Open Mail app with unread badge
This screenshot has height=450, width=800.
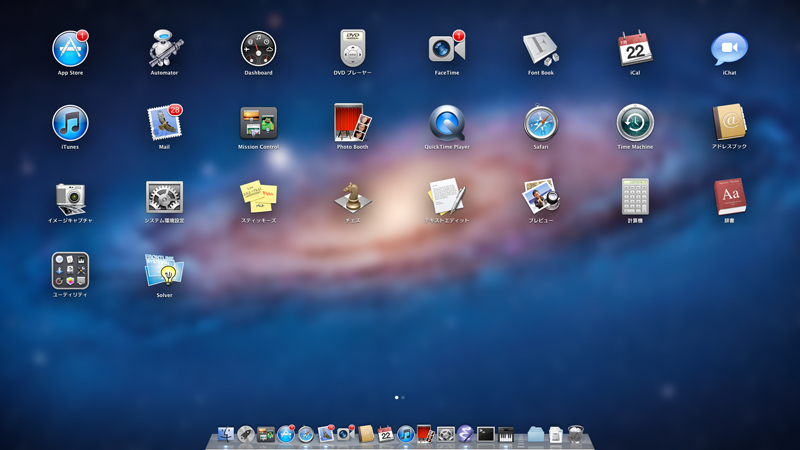pos(164,123)
